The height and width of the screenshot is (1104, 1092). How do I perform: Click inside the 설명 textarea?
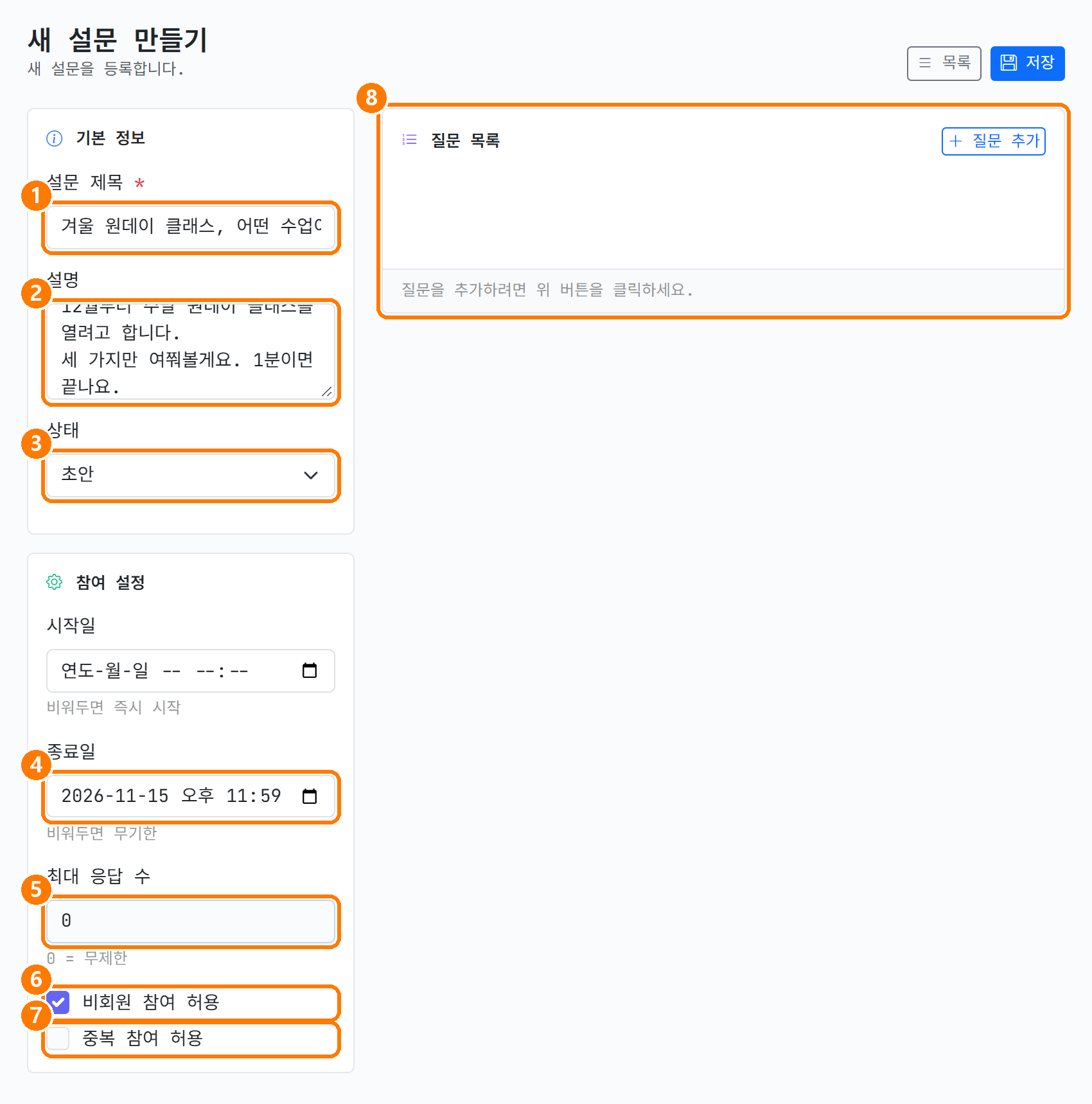coord(191,352)
